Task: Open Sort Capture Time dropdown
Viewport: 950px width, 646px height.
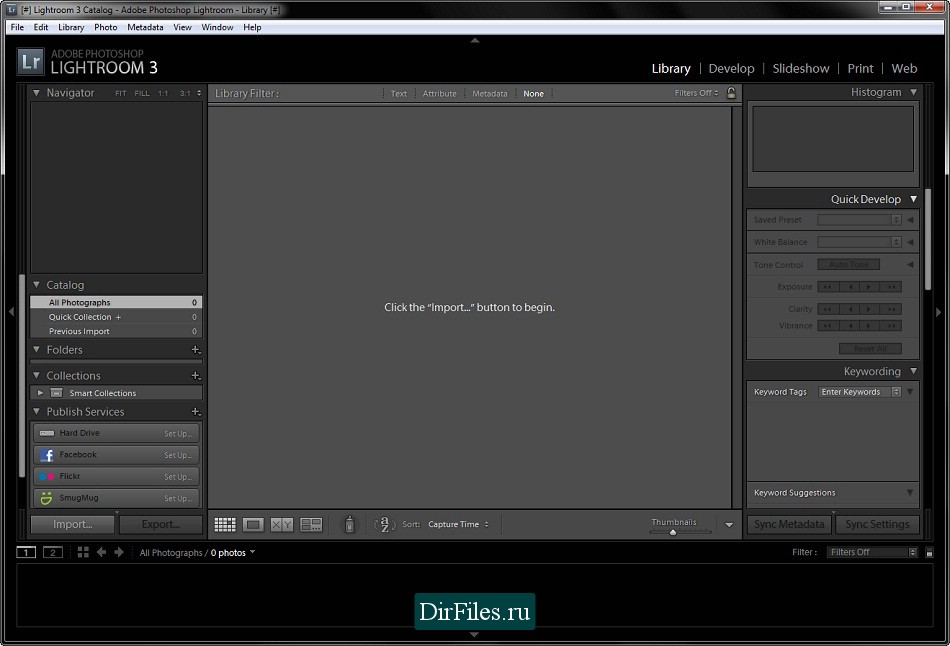Action: (x=458, y=524)
